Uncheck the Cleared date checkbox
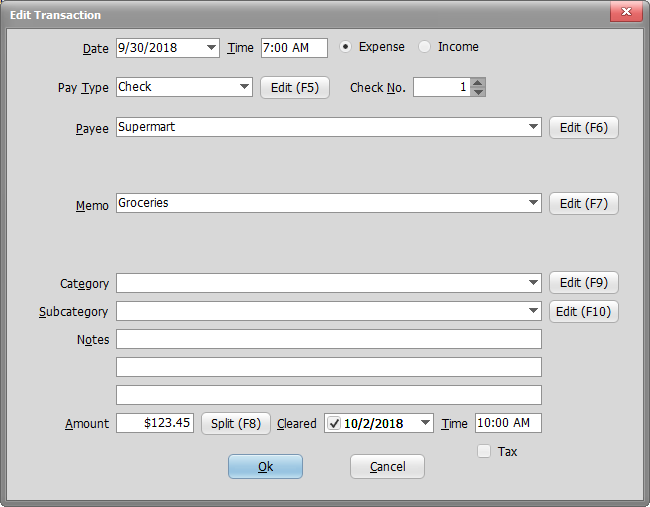The height and width of the screenshot is (507, 650). (334, 423)
